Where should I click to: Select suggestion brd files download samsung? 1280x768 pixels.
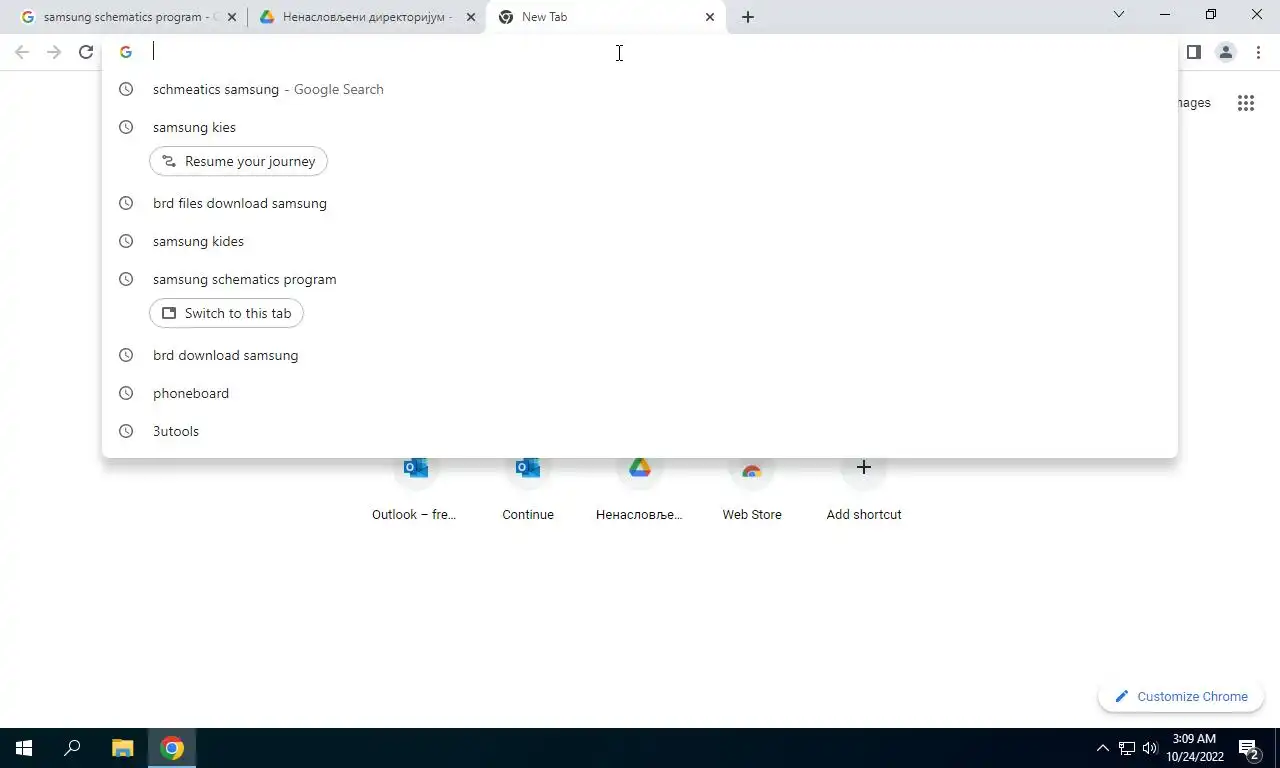point(640,203)
